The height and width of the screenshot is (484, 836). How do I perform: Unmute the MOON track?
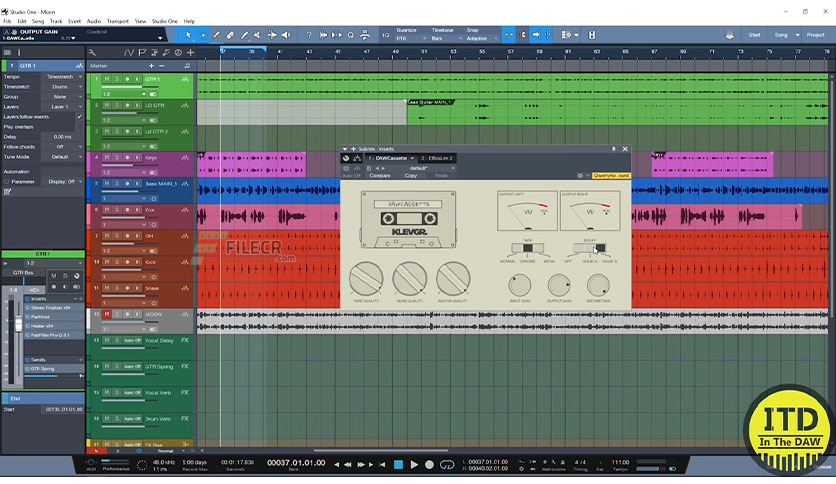point(107,314)
